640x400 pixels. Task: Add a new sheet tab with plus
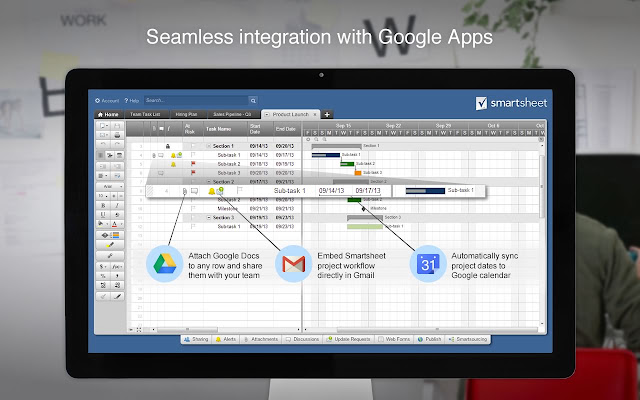327,115
